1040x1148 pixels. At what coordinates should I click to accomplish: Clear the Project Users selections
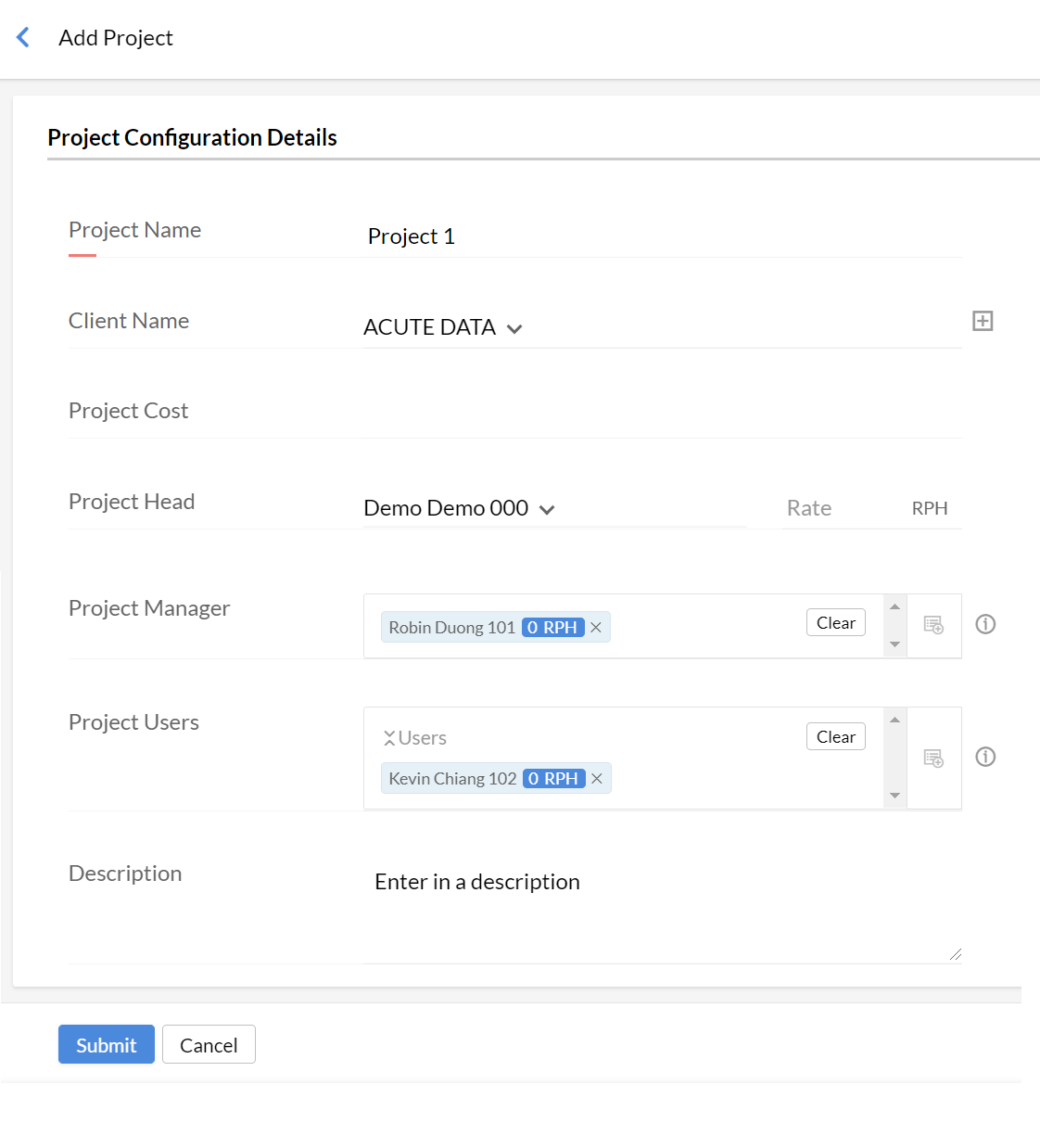pyautogui.click(x=835, y=737)
